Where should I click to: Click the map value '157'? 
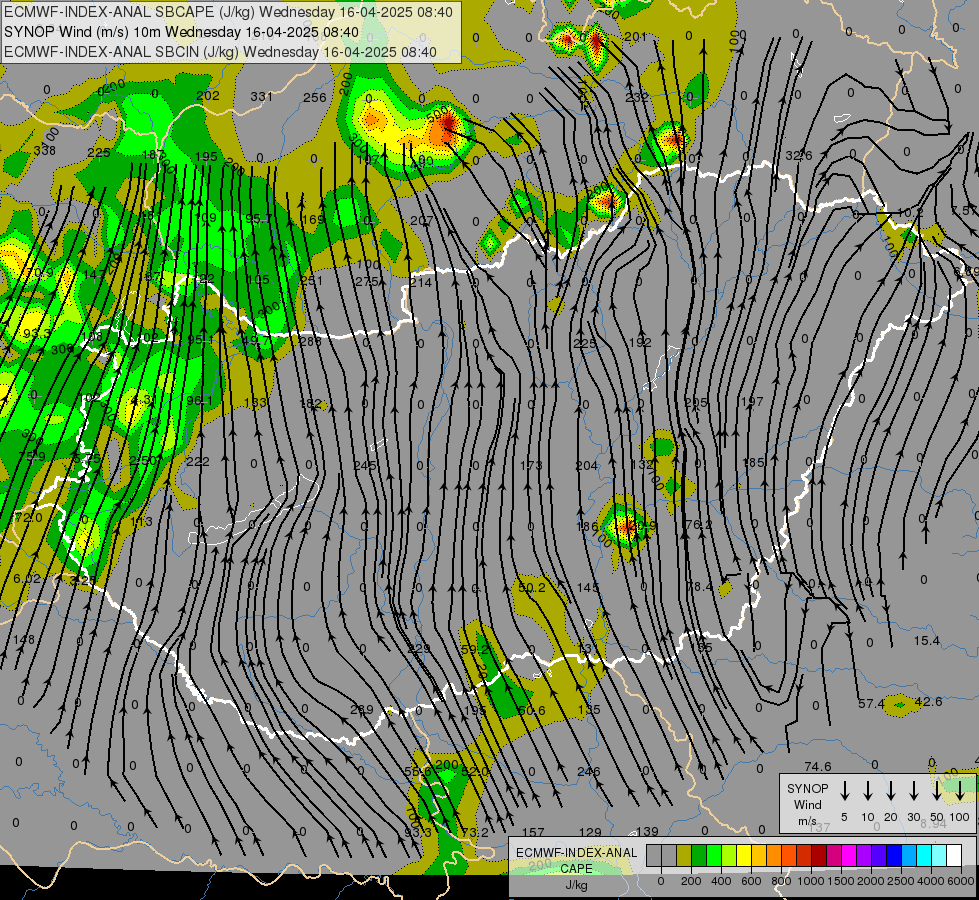(533, 833)
